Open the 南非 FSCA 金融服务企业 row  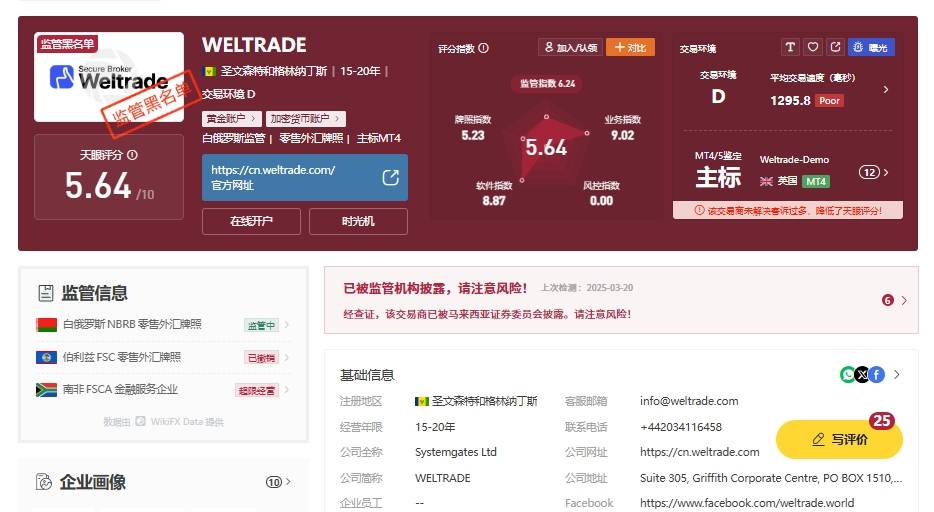click(x=163, y=390)
